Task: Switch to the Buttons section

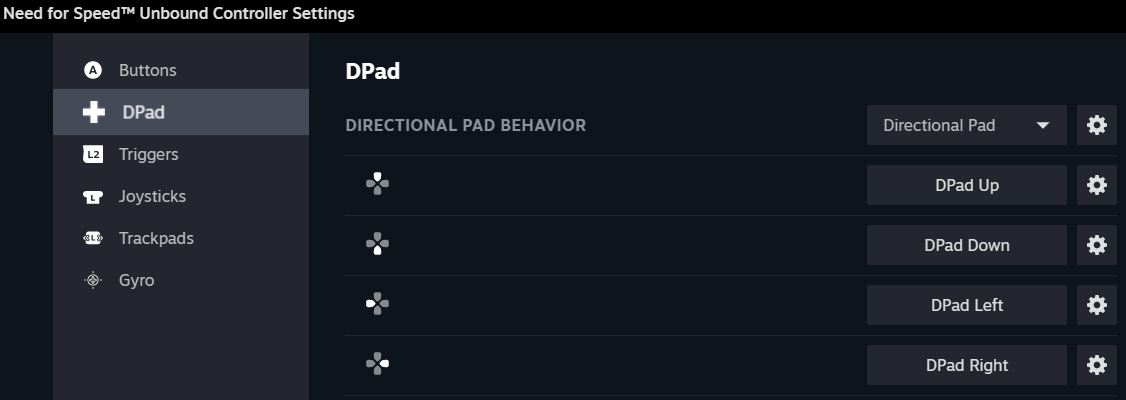Action: 147,70
